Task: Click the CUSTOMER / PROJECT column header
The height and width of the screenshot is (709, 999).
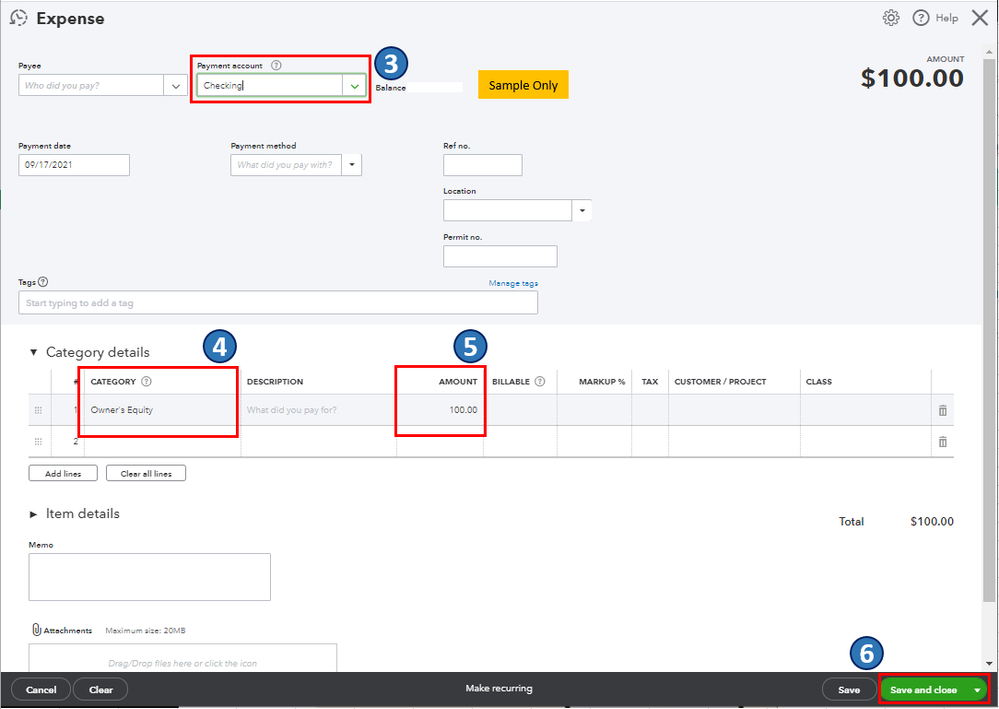Action: click(720, 382)
